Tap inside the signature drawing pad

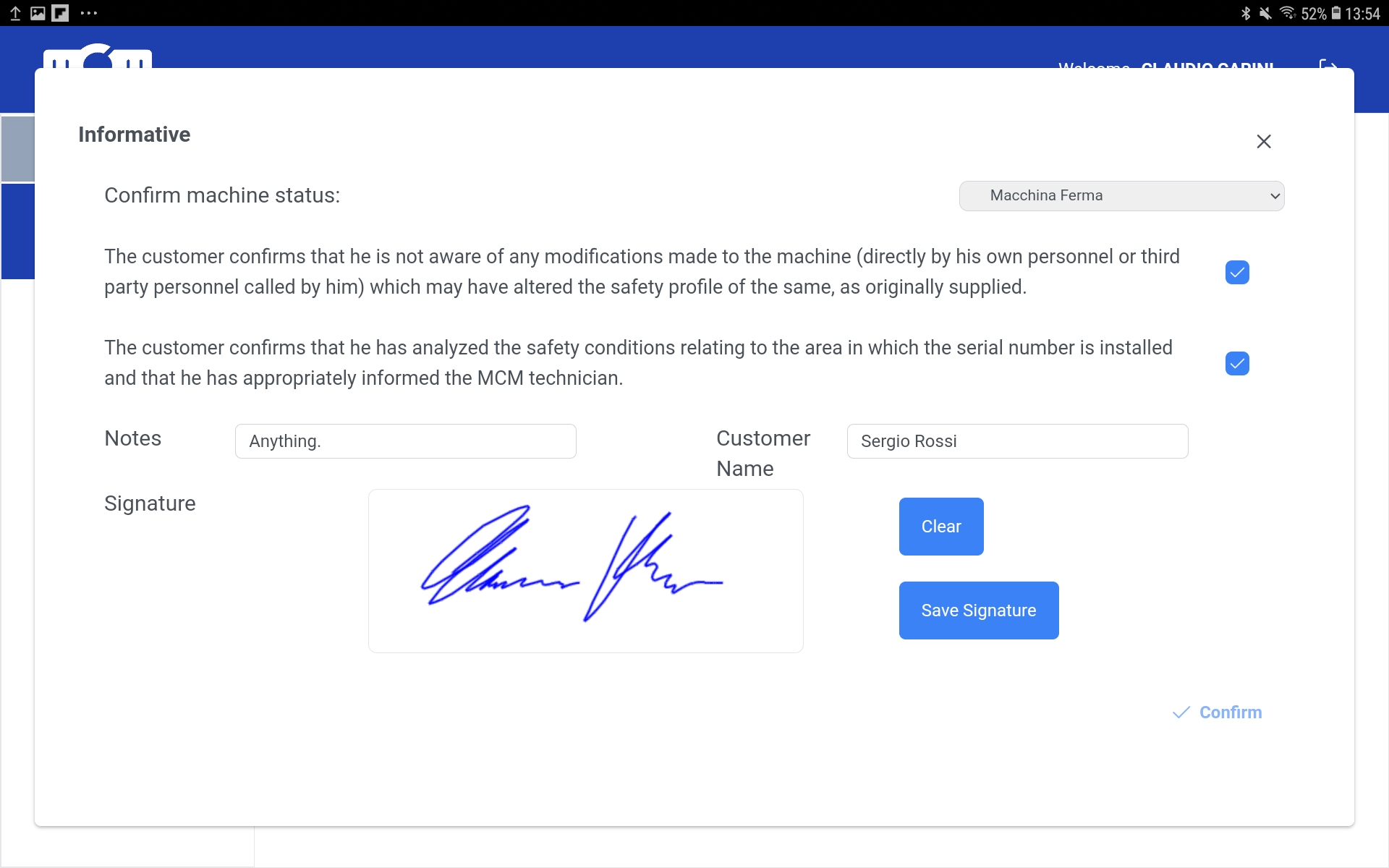(585, 571)
